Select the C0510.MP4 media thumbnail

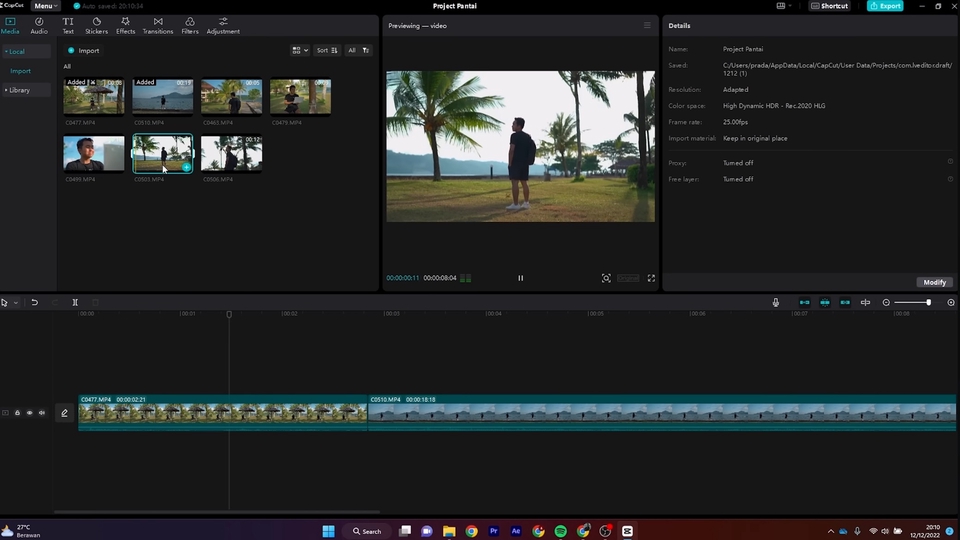point(163,96)
